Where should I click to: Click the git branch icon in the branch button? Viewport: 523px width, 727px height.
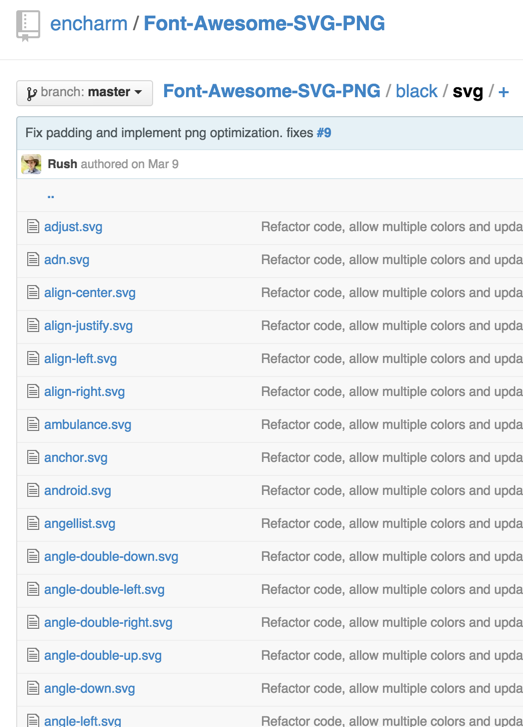tap(32, 93)
